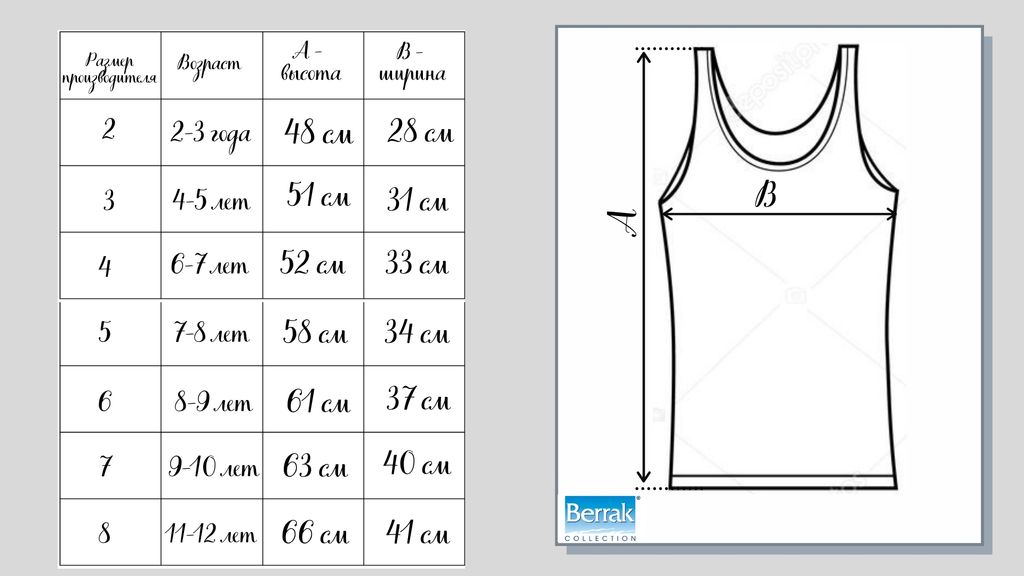This screenshot has height=576, width=1024.
Task: Select the 'Размер производителя' column header
Action: coord(108,66)
